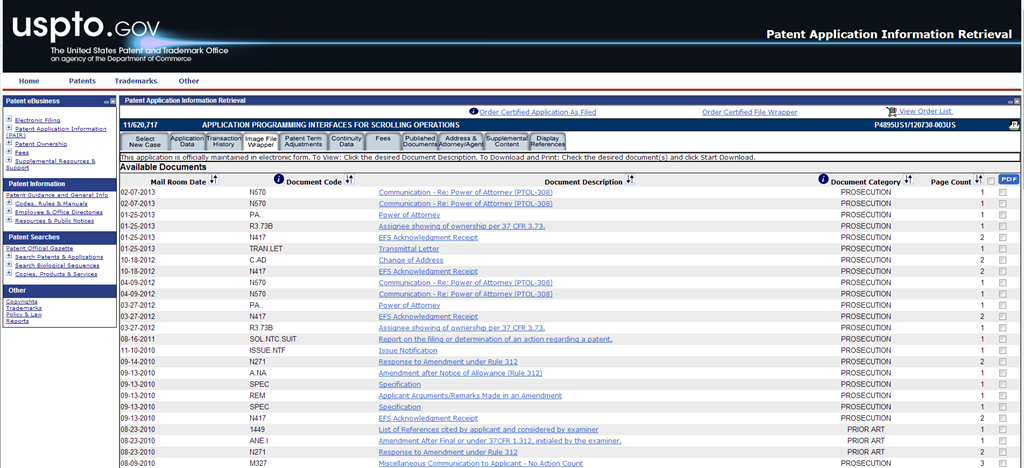This screenshot has height=468, width=1024.
Task: Open the Home menu item
Action: click(29, 81)
